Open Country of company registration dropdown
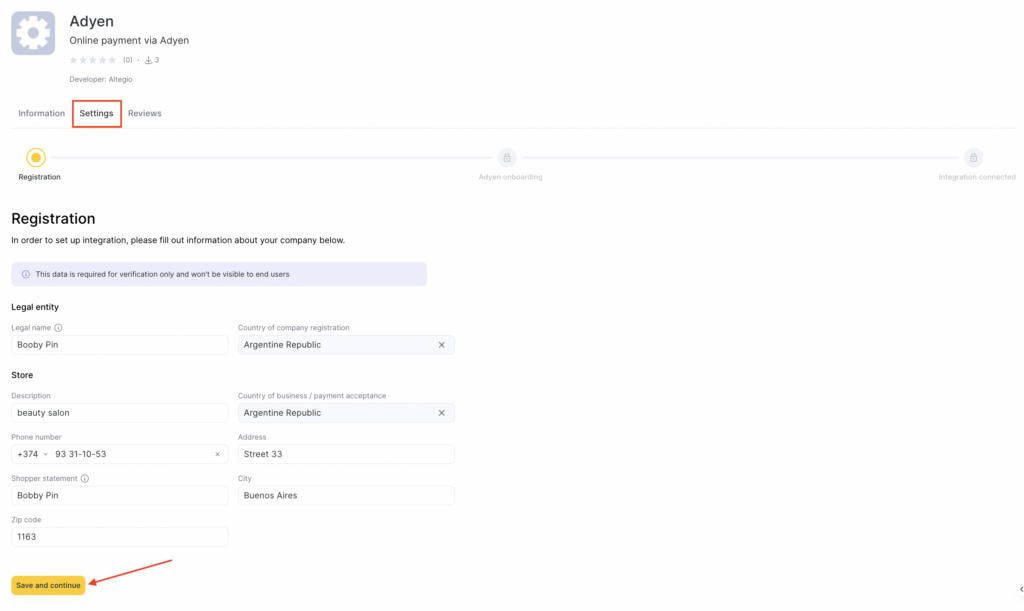 [335, 345]
